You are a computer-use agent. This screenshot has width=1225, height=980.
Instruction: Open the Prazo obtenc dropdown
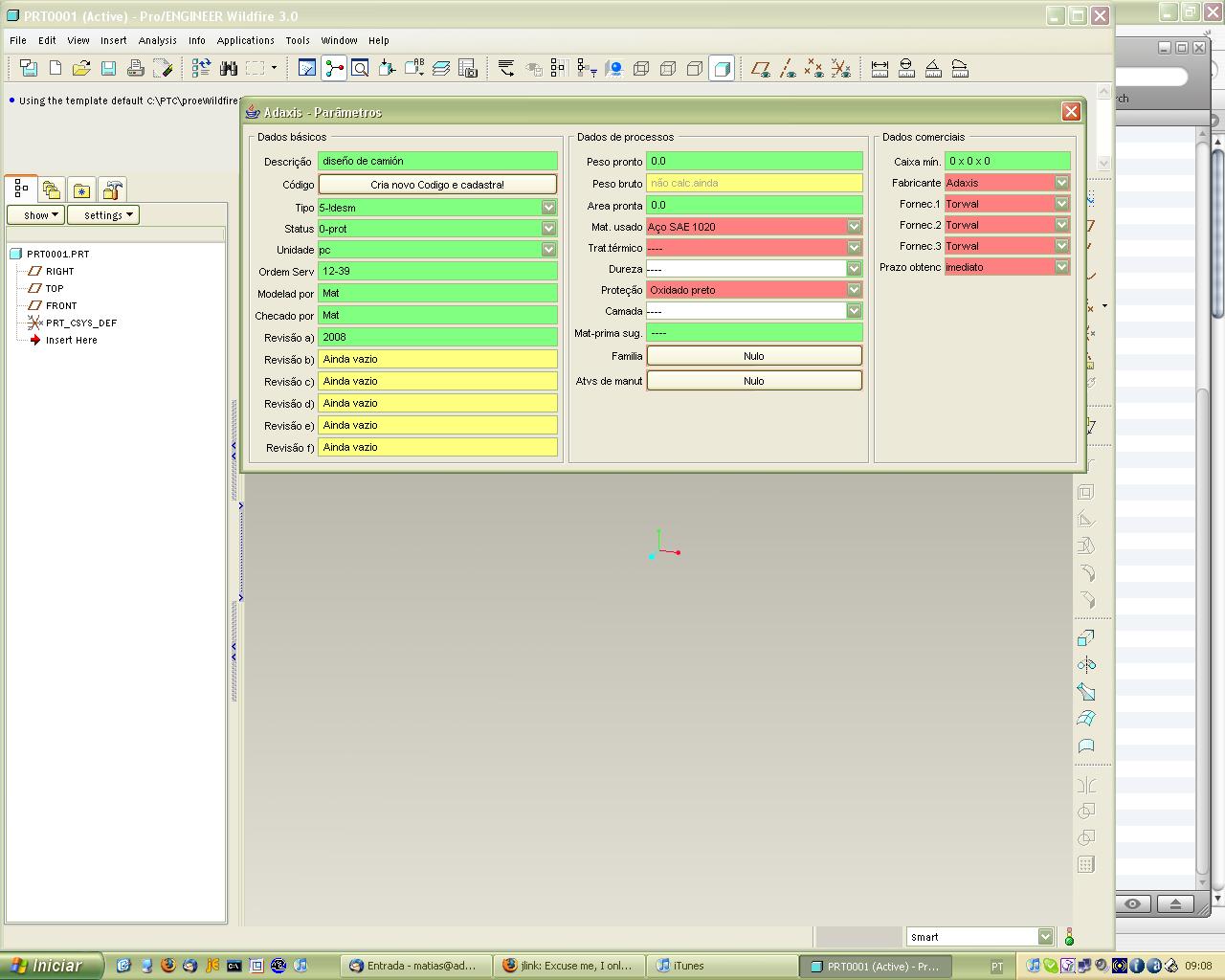point(1061,266)
